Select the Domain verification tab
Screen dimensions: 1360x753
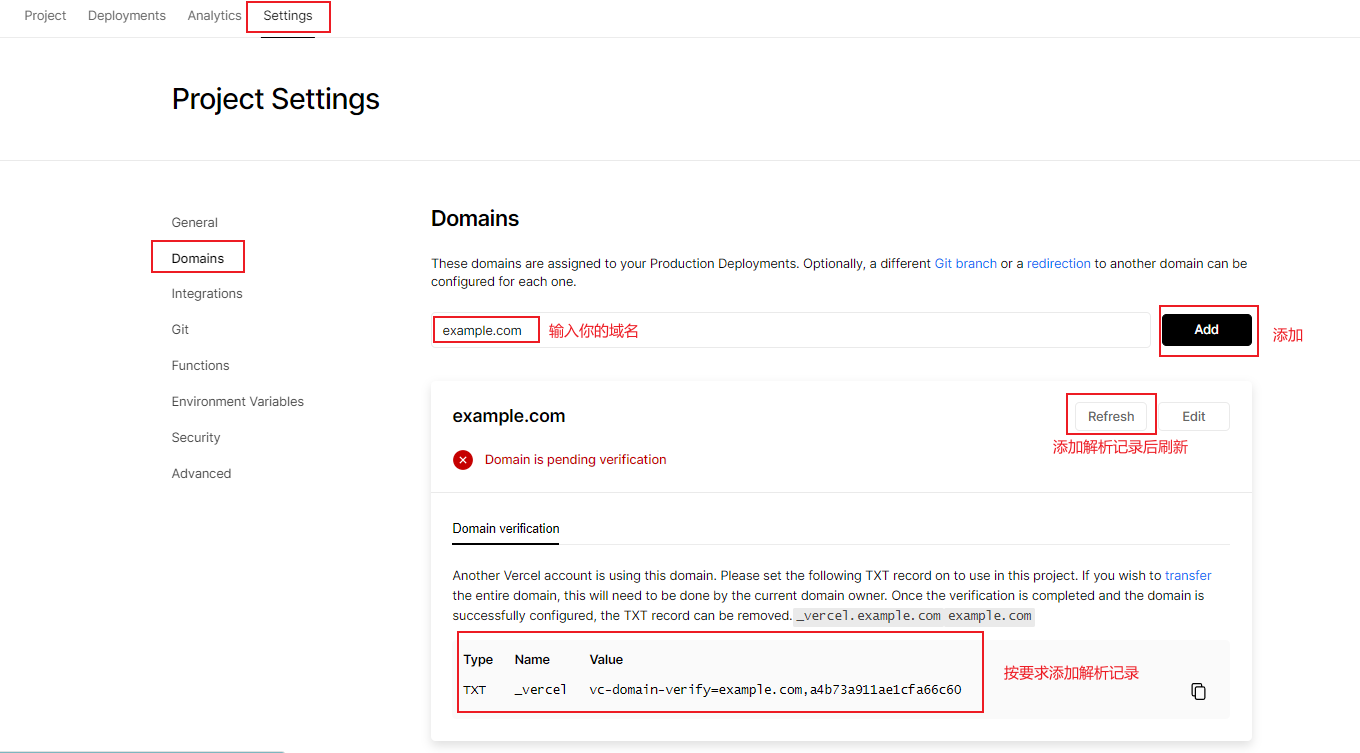[506, 528]
